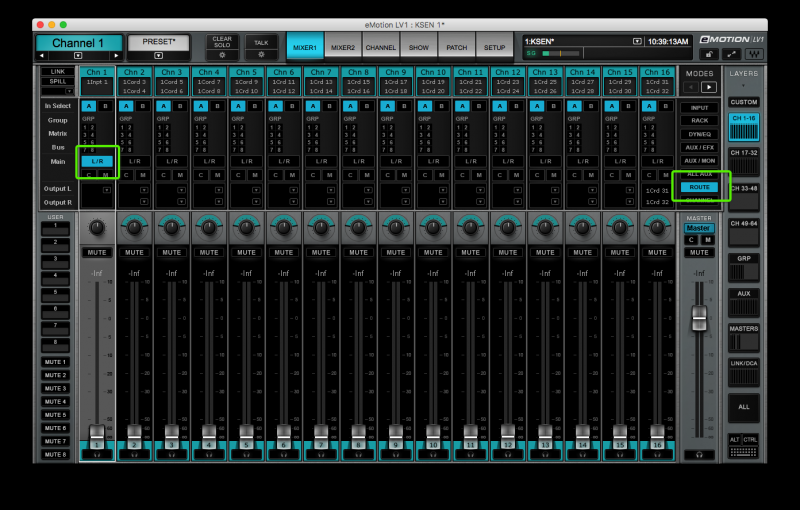This screenshot has height=510, width=800.
Task: Click the TALK button
Action: tap(261, 42)
